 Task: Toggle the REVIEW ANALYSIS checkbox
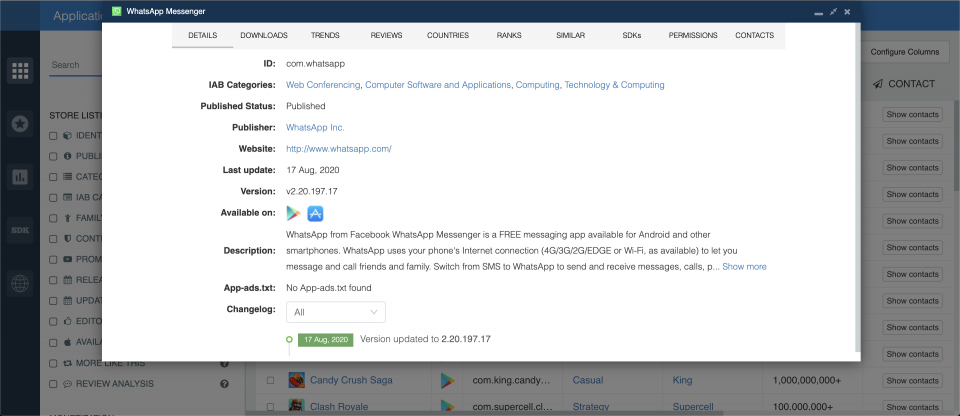coord(53,384)
